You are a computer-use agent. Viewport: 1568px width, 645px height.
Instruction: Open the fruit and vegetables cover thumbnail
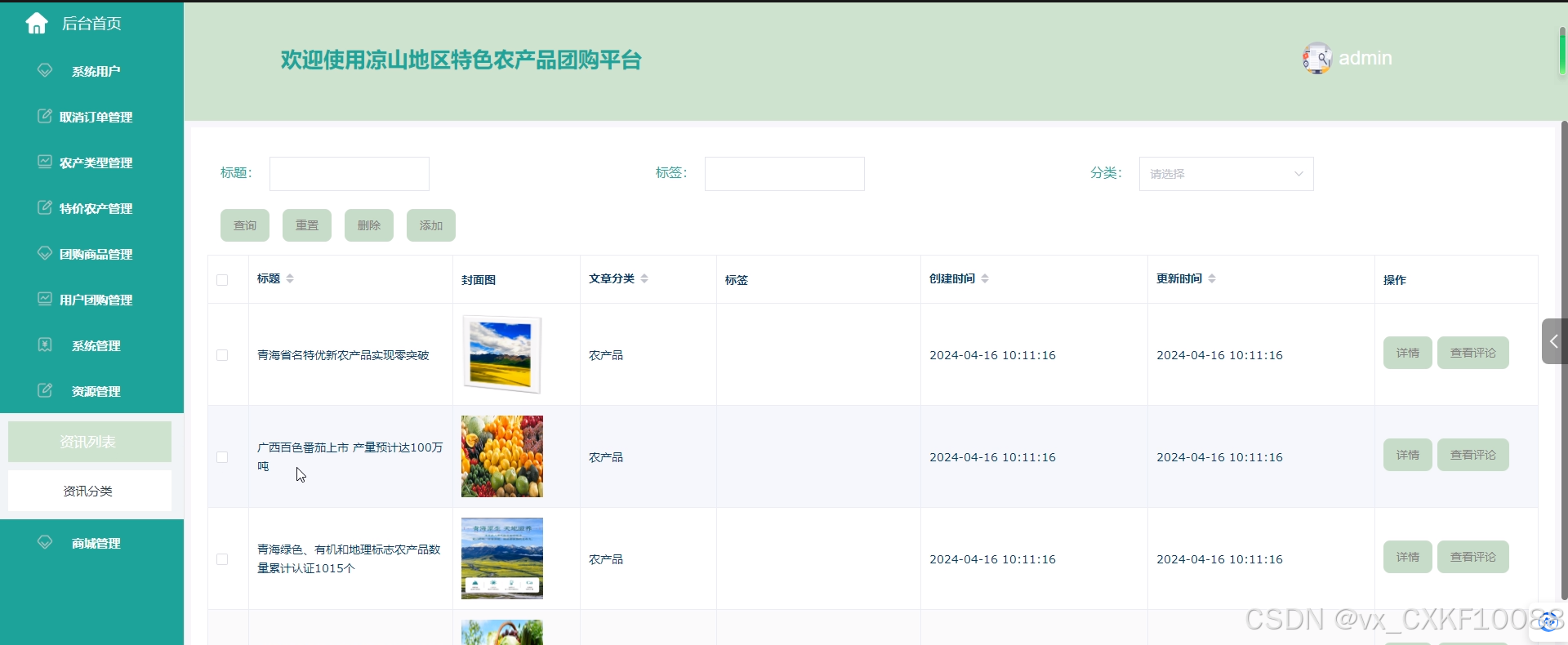pos(502,456)
